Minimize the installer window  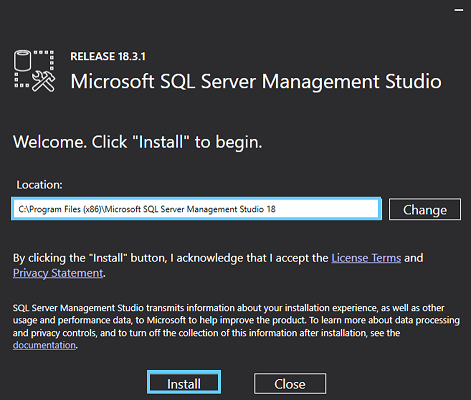point(459,10)
